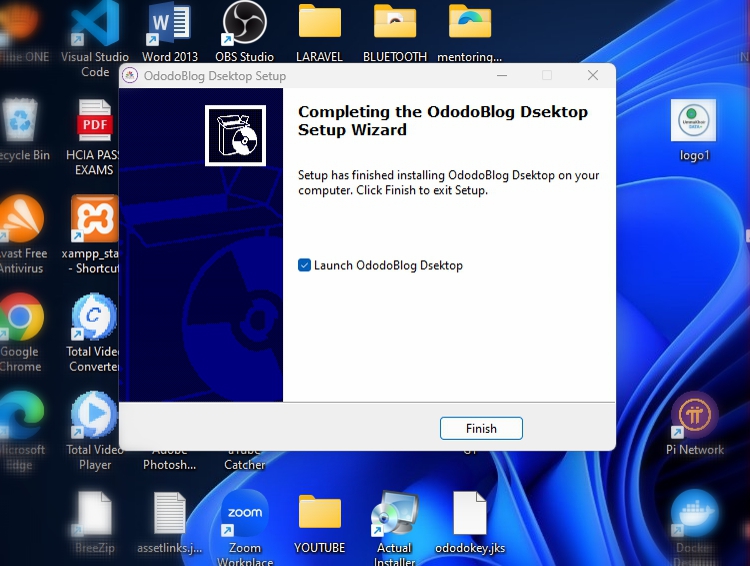Launch OBS Studio from desktop
This screenshot has height=566, width=750.
click(244, 27)
